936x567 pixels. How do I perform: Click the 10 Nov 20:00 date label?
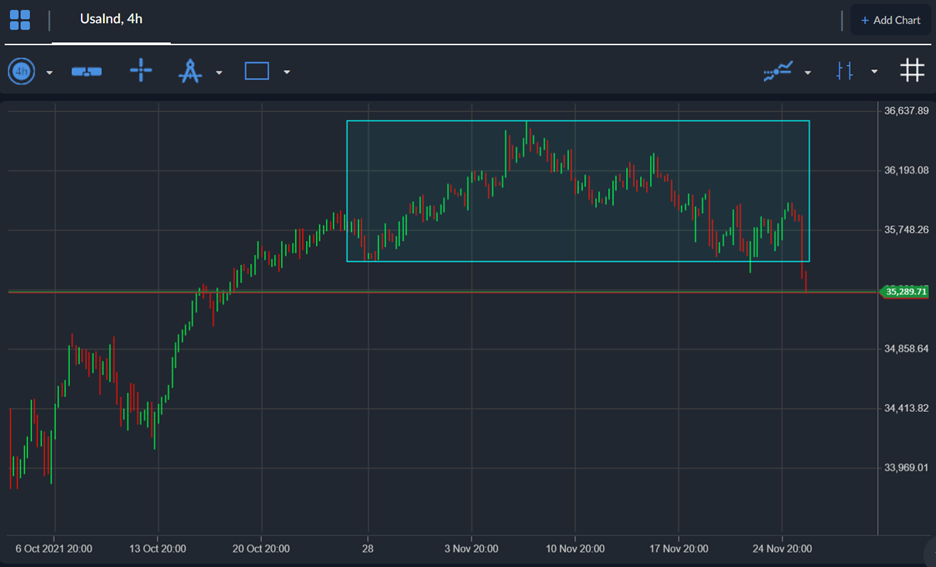point(575,548)
